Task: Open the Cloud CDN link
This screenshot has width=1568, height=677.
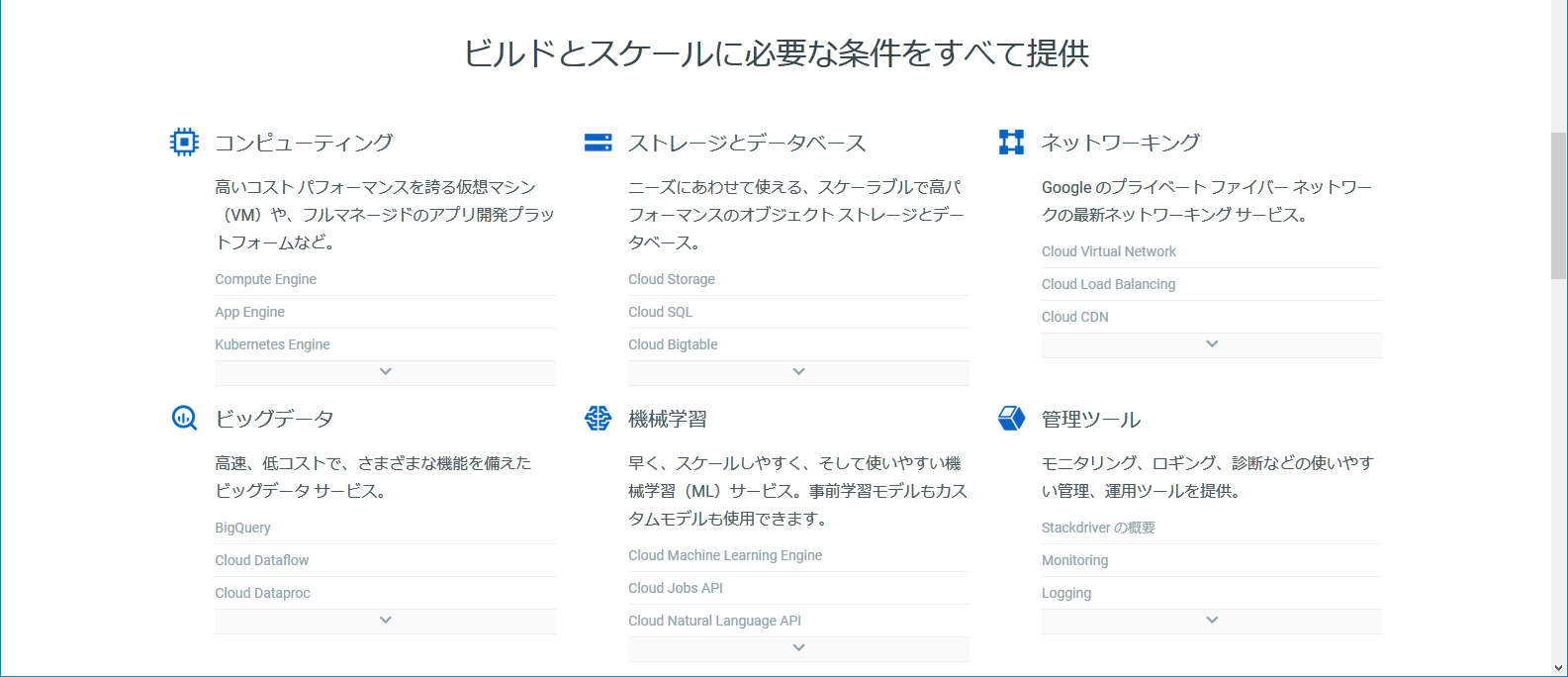Action: point(1074,317)
